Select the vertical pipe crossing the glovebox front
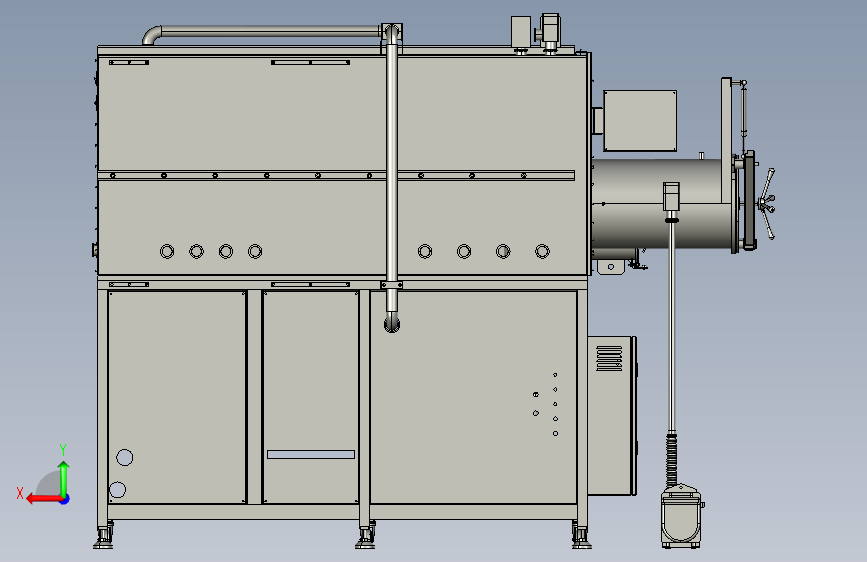Viewport: 867px width, 562px height. tap(391, 177)
